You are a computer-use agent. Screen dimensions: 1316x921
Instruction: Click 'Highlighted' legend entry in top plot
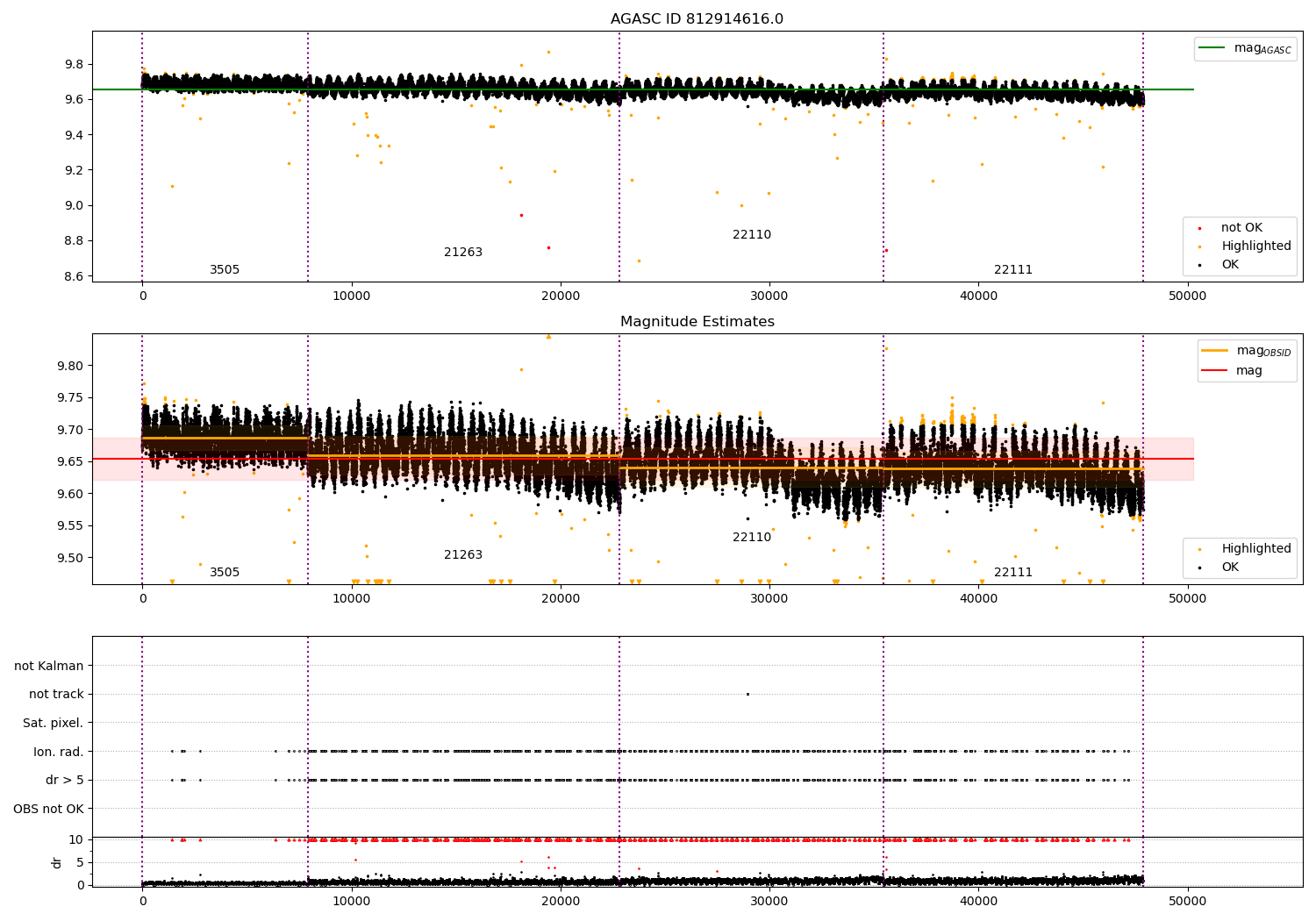1255,246
